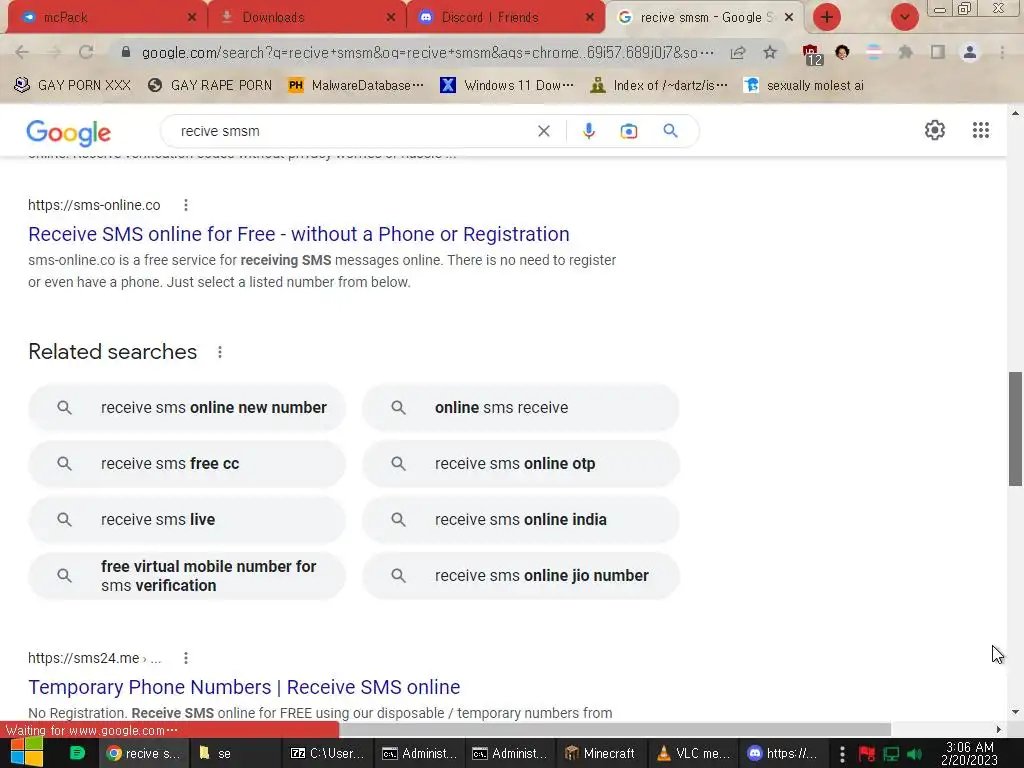This screenshot has height=768, width=1024.
Task: Search receive sms live suggestion
Action: 187,520
